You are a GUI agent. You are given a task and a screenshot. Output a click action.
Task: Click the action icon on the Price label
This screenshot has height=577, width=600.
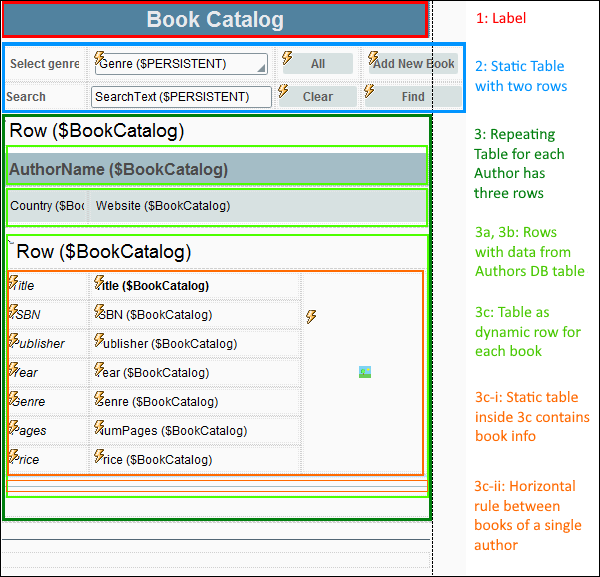pos(14,457)
